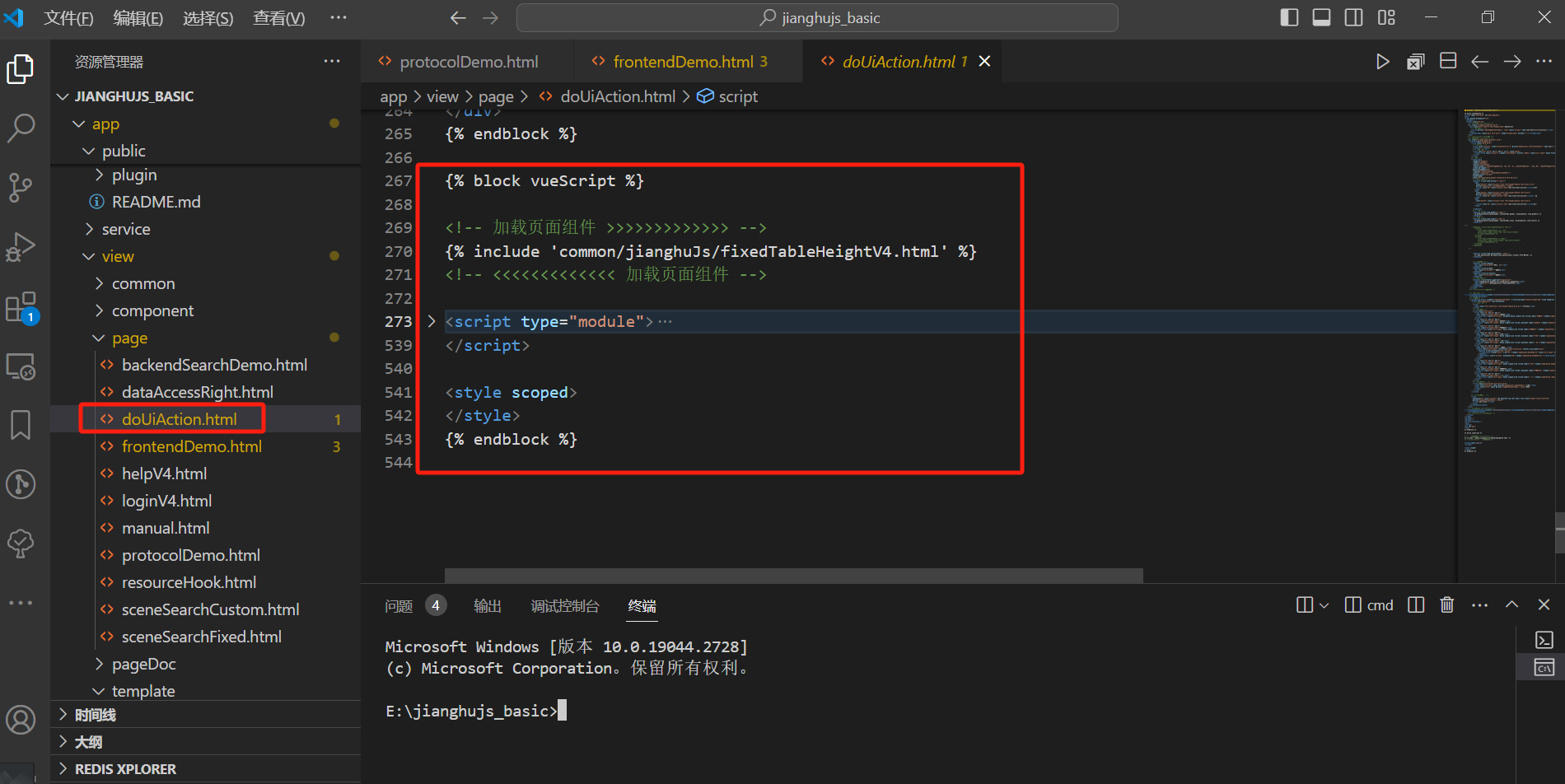1565x784 pixels.
Task: Expand the 时间线 section
Action: tap(206, 715)
